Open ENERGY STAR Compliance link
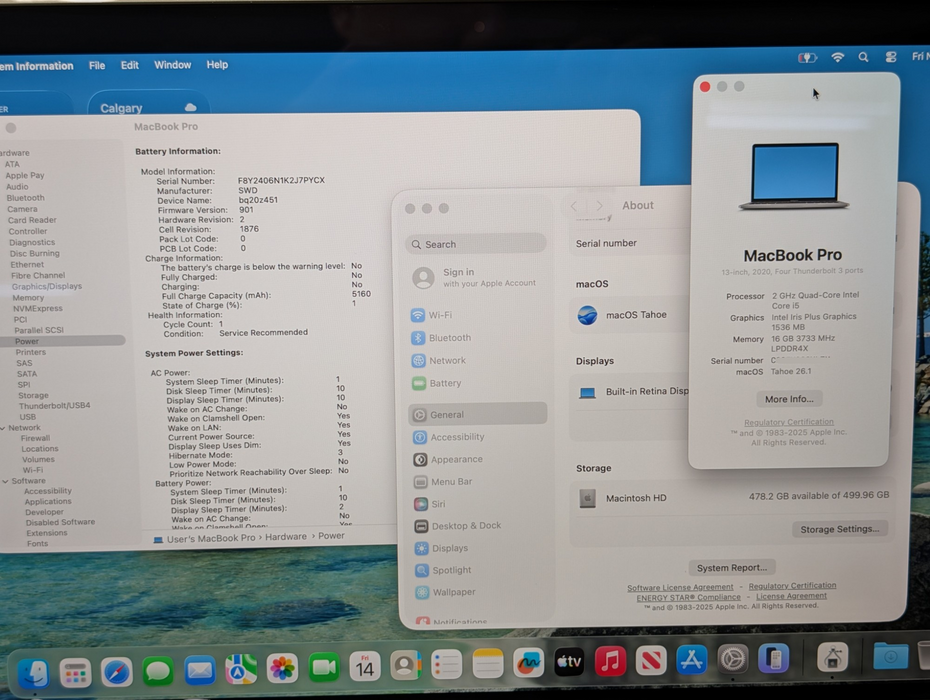The width and height of the screenshot is (930, 700). pos(689,597)
